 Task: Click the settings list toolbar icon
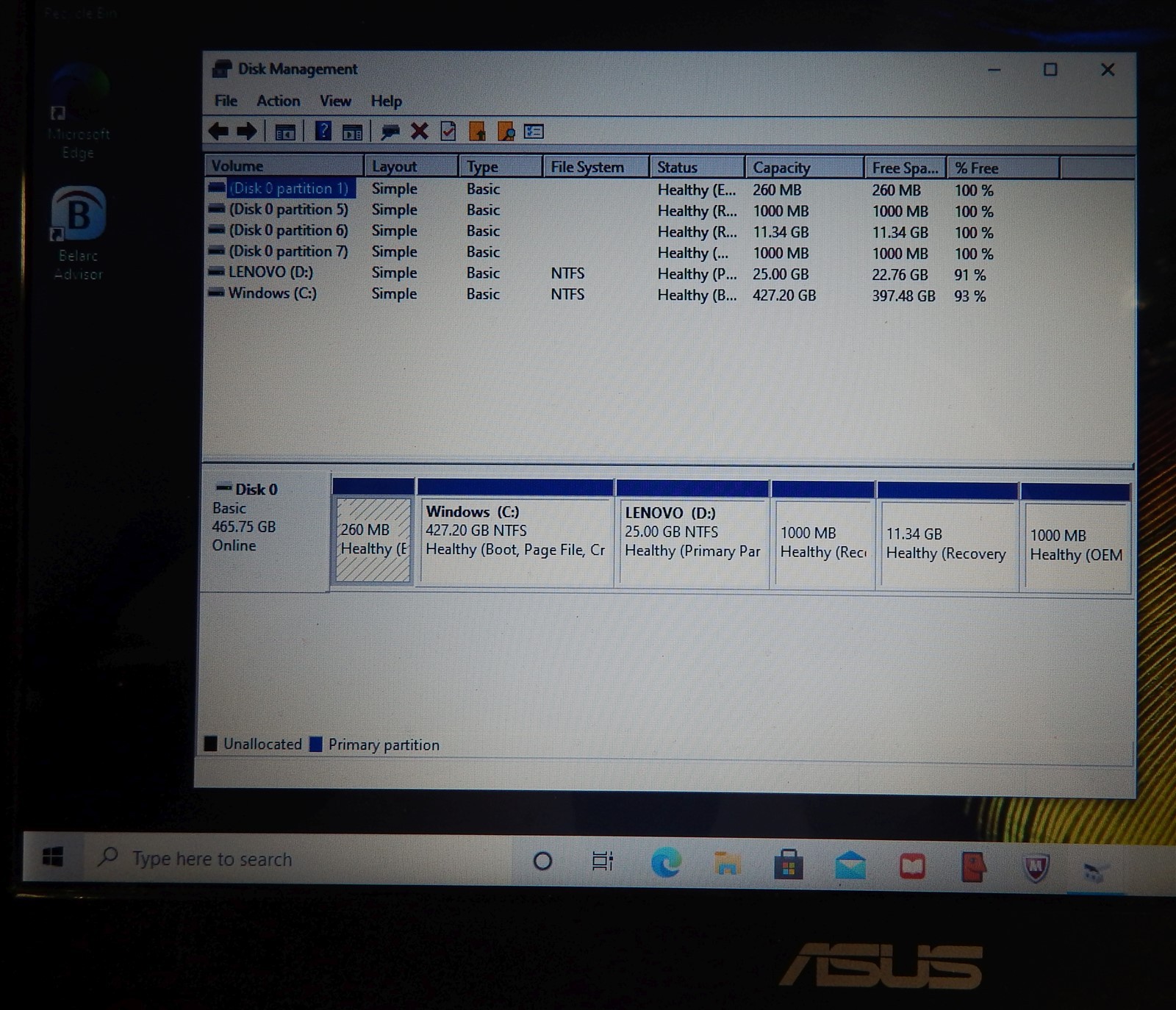pos(534,132)
